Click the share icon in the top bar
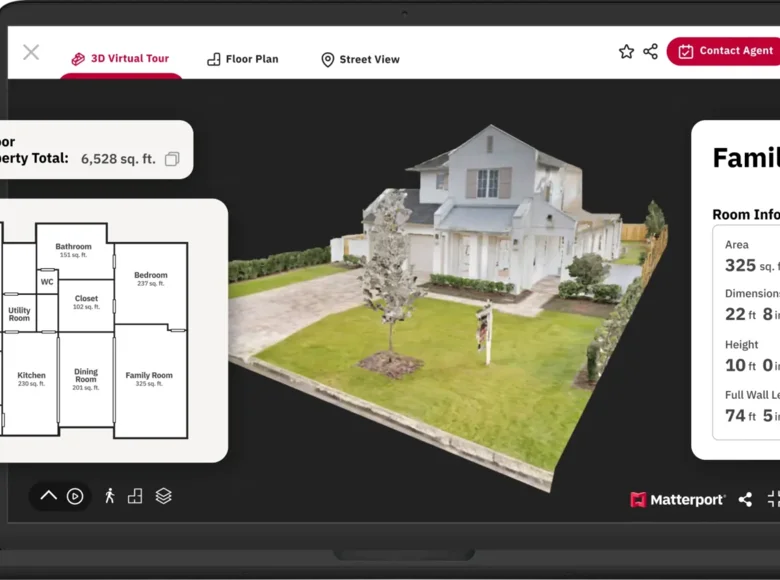The height and width of the screenshot is (580, 780). (x=650, y=51)
